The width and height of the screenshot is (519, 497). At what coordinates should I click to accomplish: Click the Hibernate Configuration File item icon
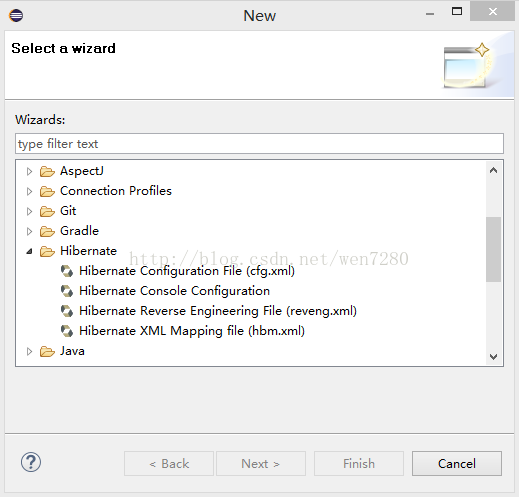(x=67, y=271)
